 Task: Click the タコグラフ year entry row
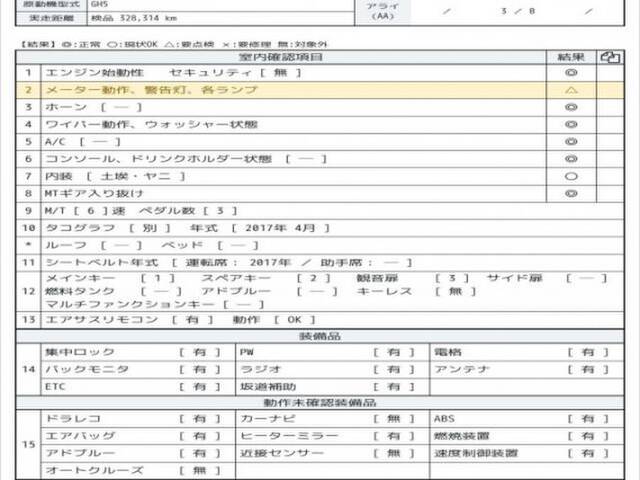point(200,228)
